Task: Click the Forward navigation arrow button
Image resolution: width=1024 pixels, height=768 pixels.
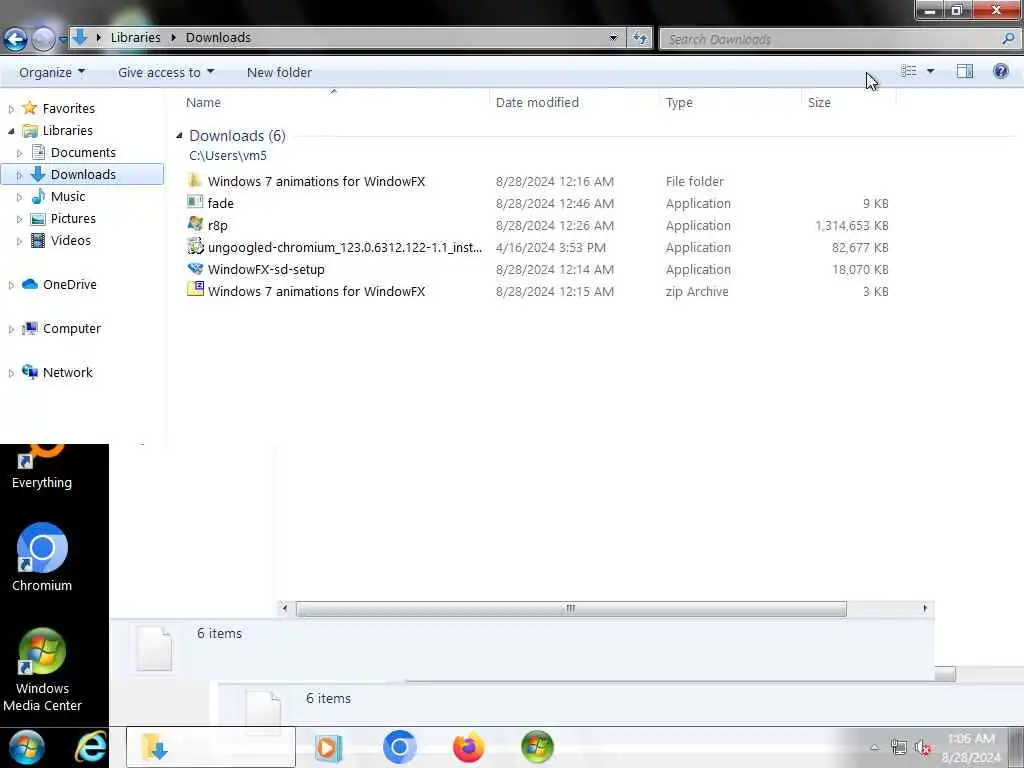Action: [x=43, y=39]
